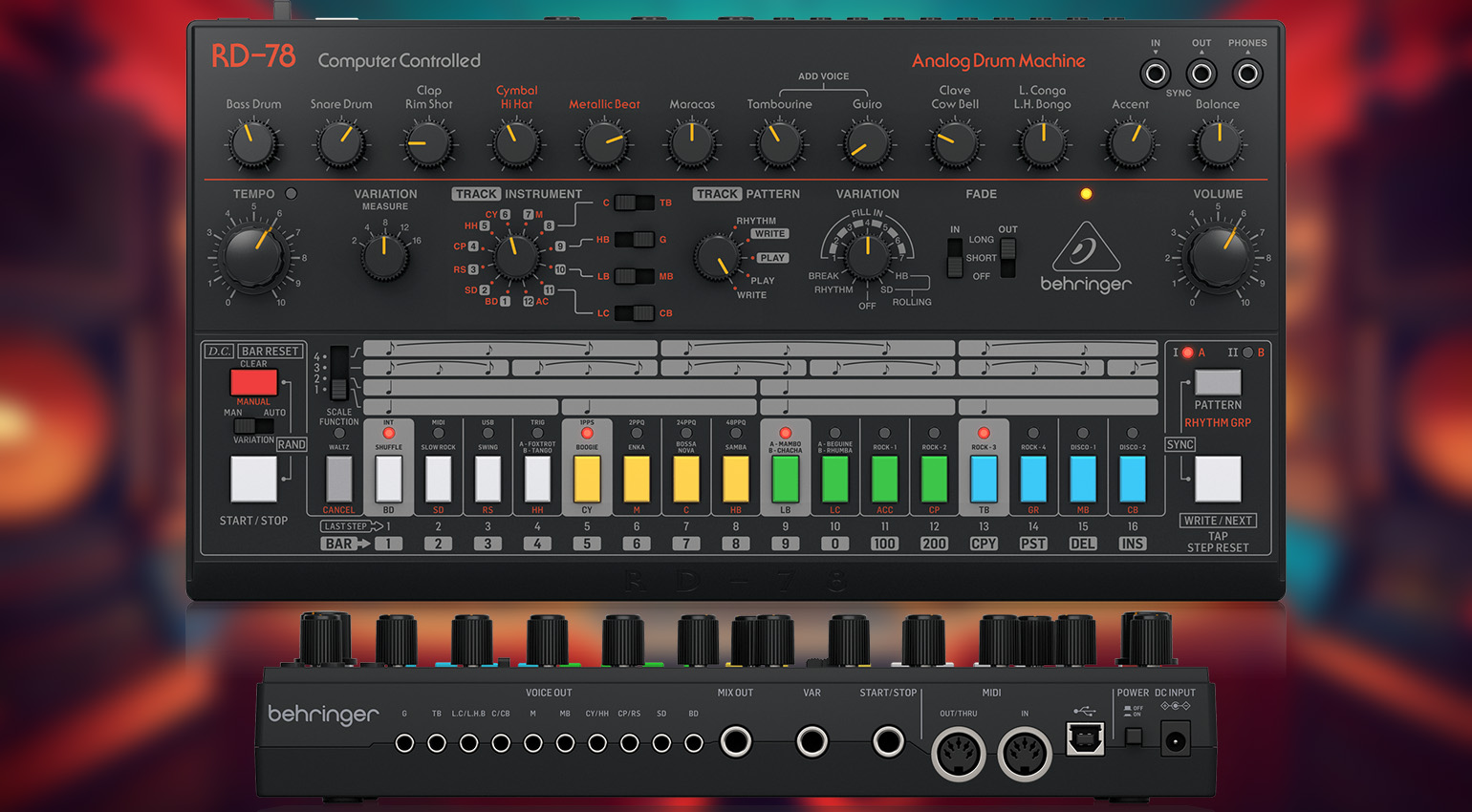Flip the C/TB instrument switch
The image size is (1472, 812).
(634, 203)
